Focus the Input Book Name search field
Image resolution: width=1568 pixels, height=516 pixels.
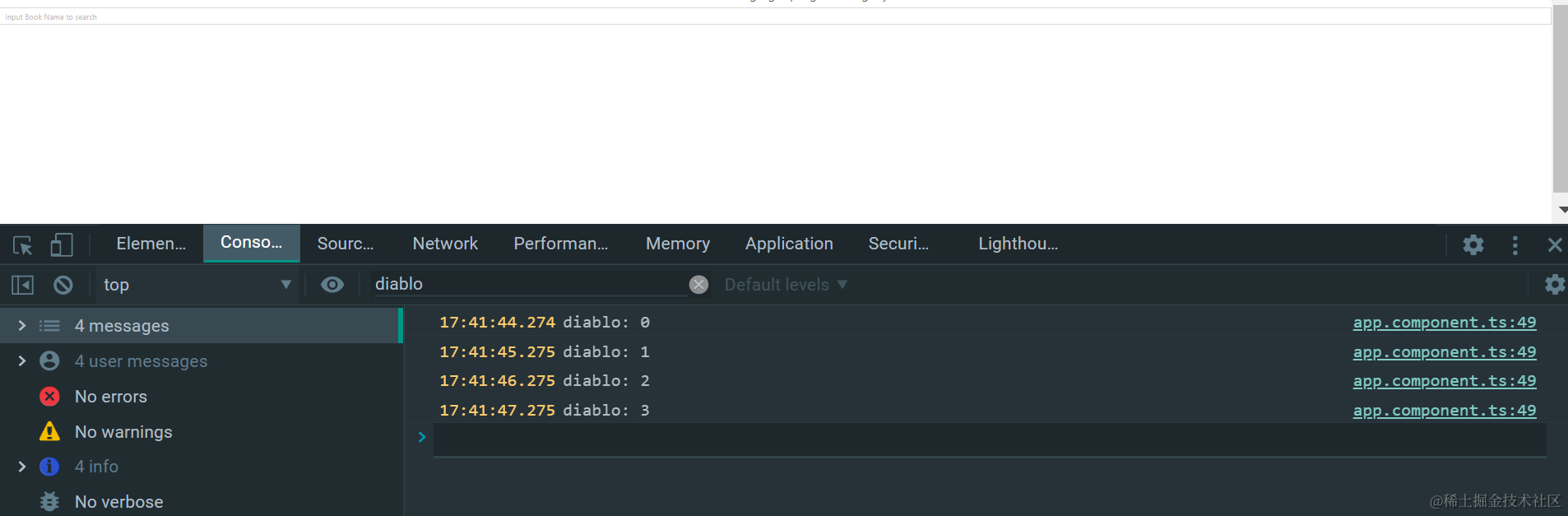point(773,16)
